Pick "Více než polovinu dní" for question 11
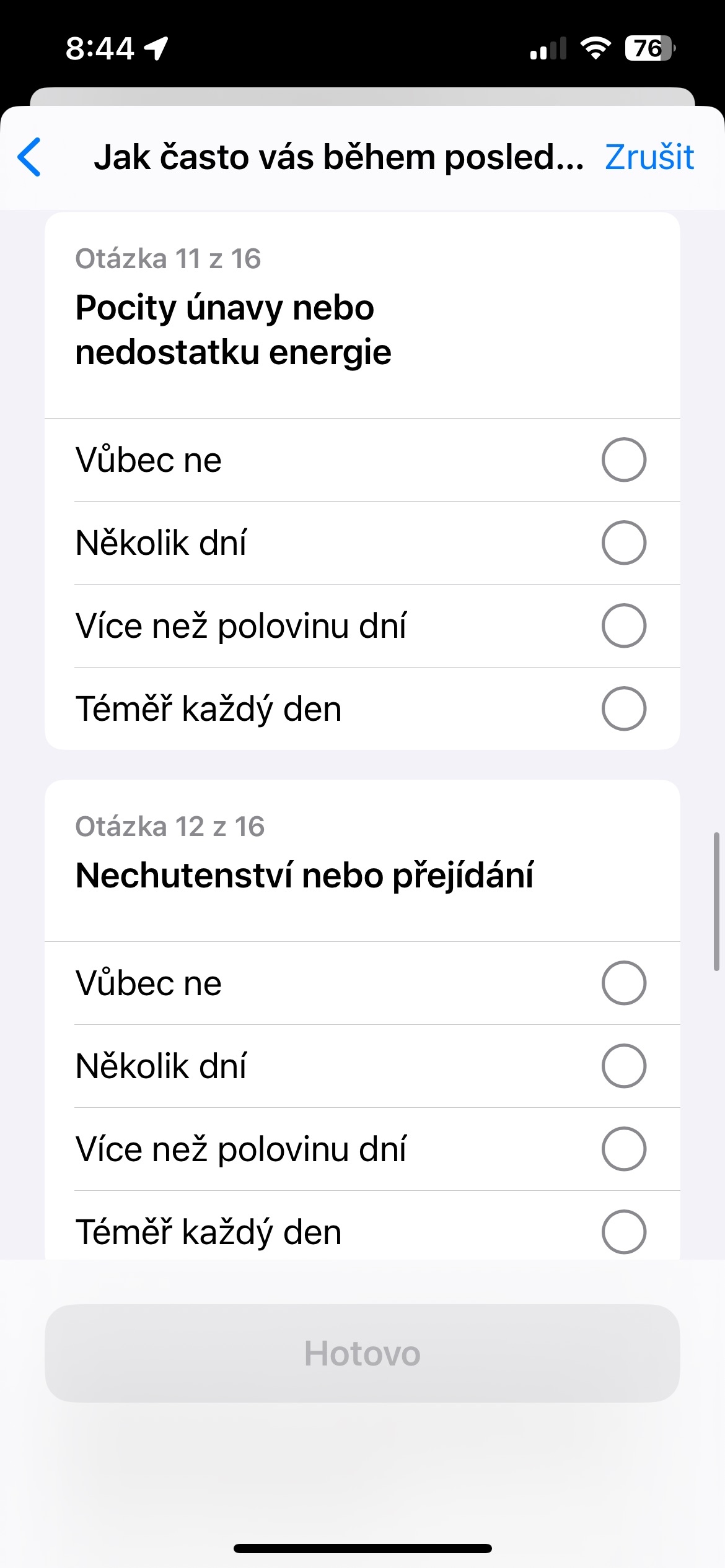 [623, 626]
